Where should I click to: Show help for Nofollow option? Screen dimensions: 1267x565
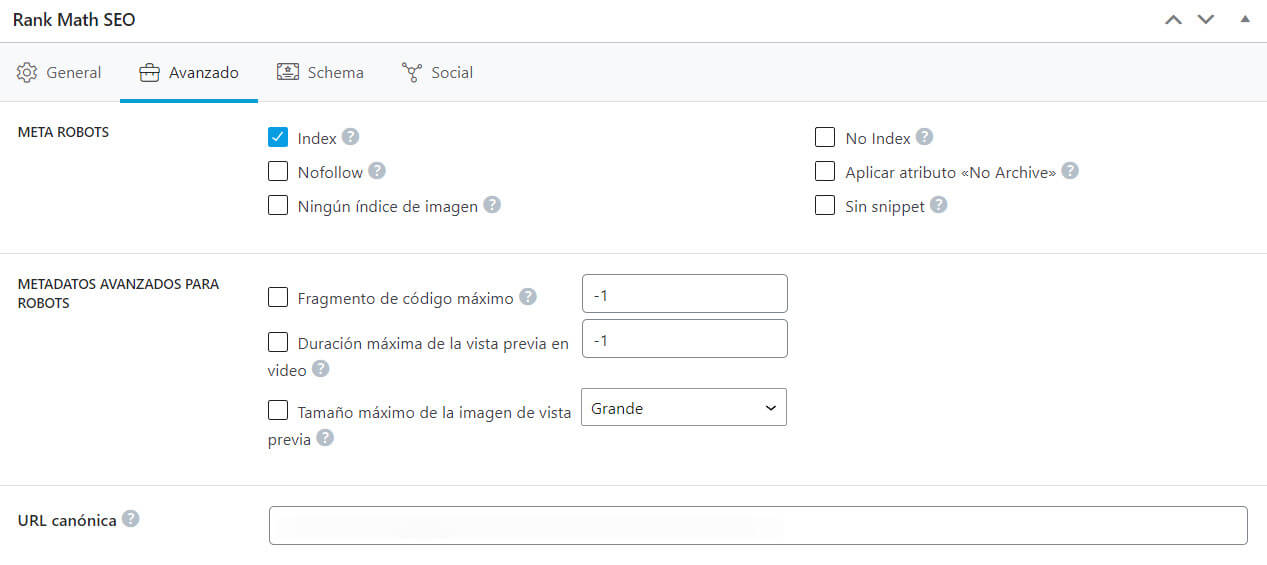coord(377,171)
